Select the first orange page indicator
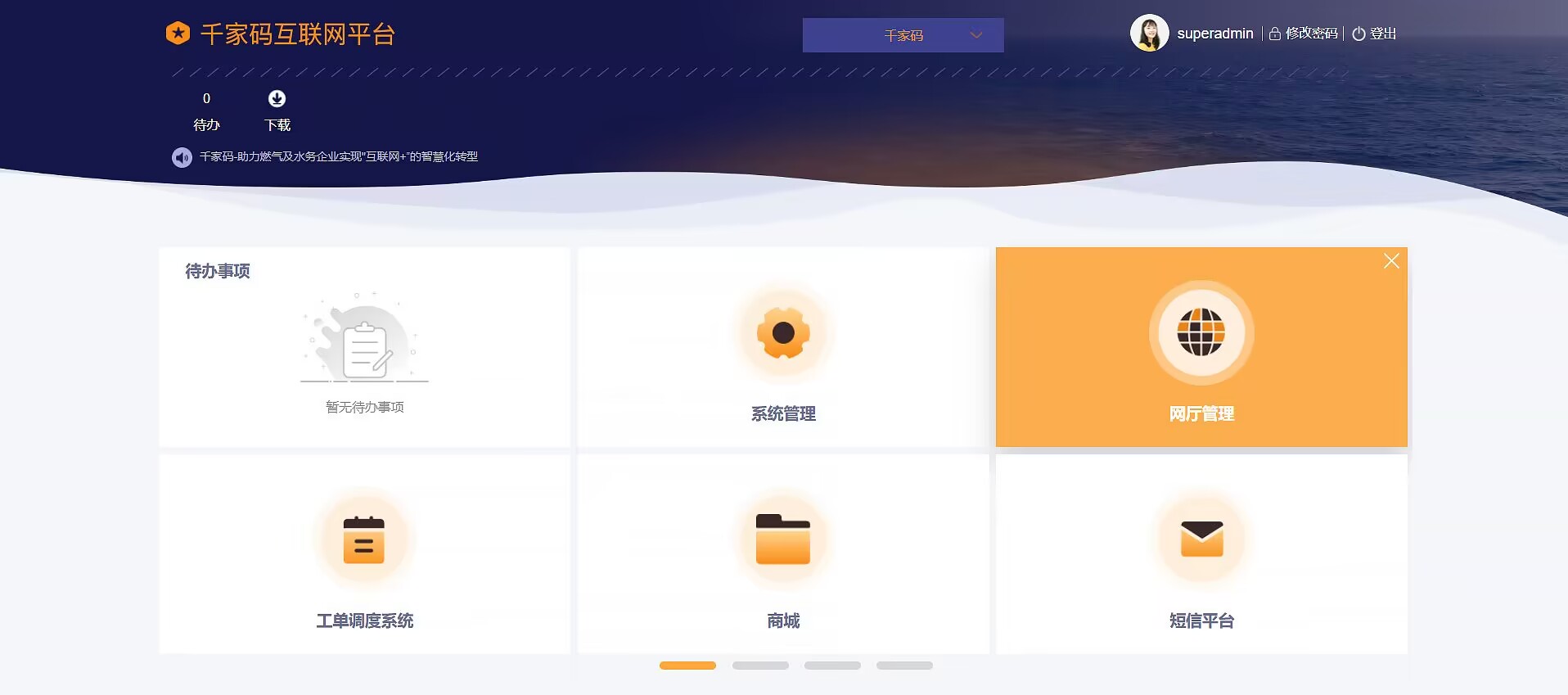Screen dimensions: 1568x695 [x=687, y=666]
